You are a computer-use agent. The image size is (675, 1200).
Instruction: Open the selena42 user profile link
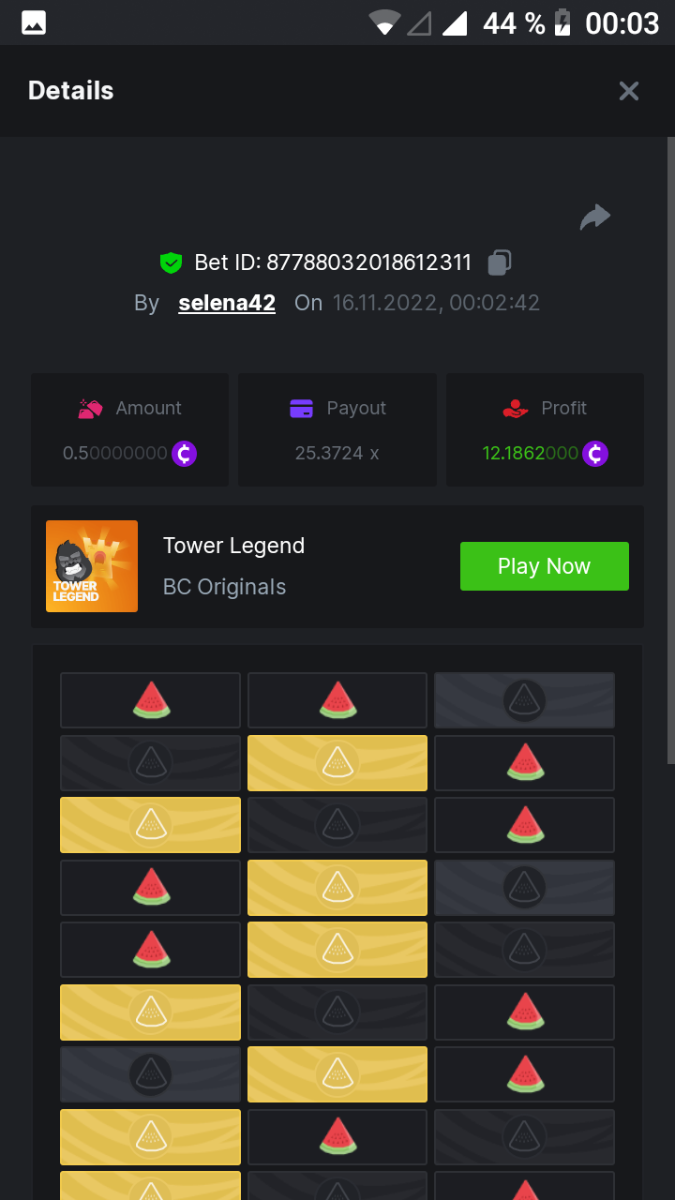click(x=227, y=303)
